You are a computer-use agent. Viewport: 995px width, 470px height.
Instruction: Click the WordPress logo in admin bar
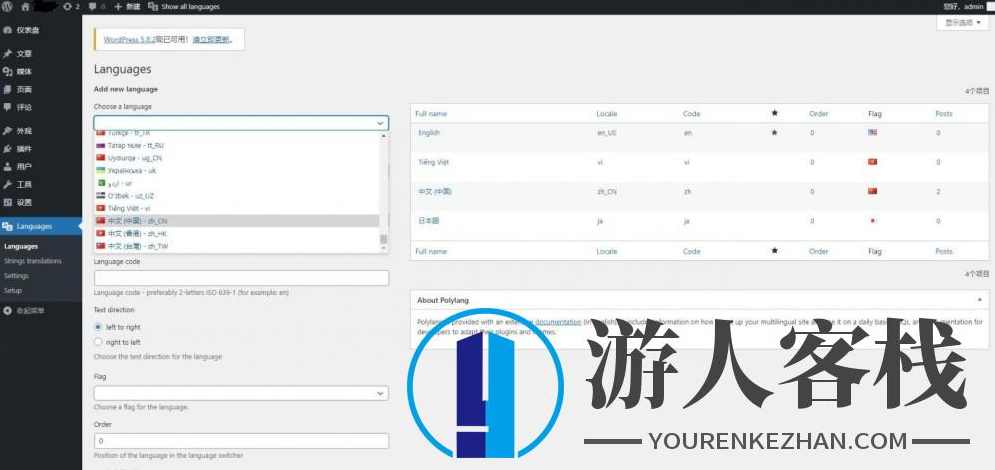[x=7, y=6]
